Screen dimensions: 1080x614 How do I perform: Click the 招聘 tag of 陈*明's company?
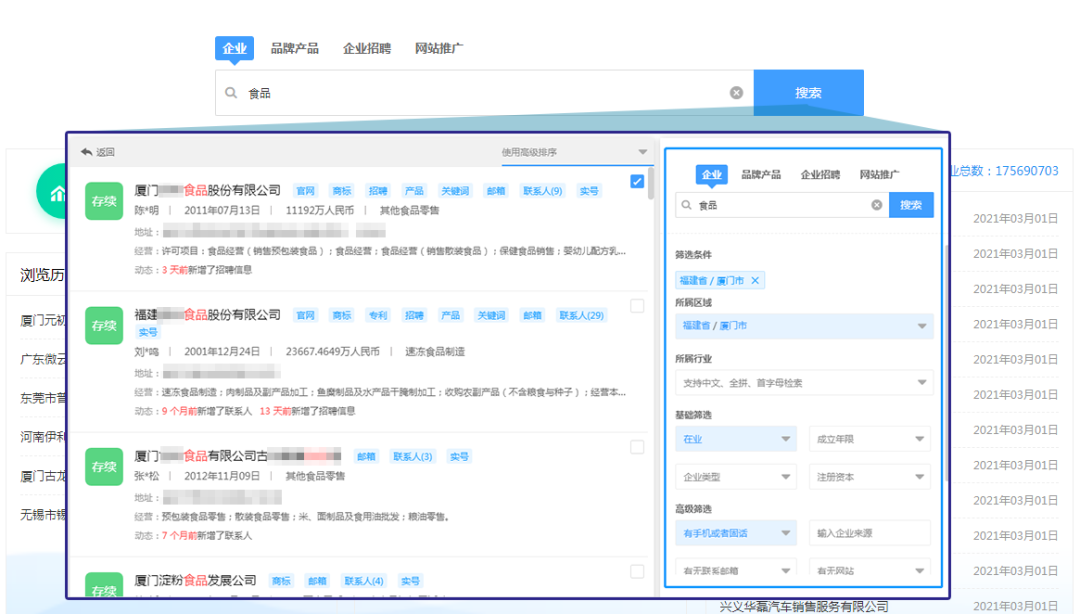coord(378,191)
